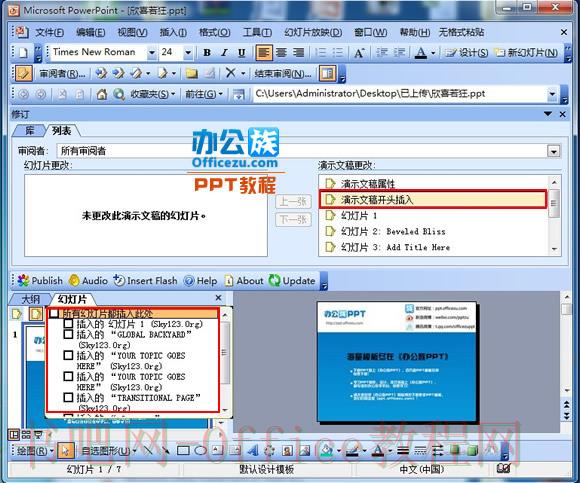The height and width of the screenshot is (483, 580).
Task: Click Publish in the plugin toolbar
Action: (40, 281)
